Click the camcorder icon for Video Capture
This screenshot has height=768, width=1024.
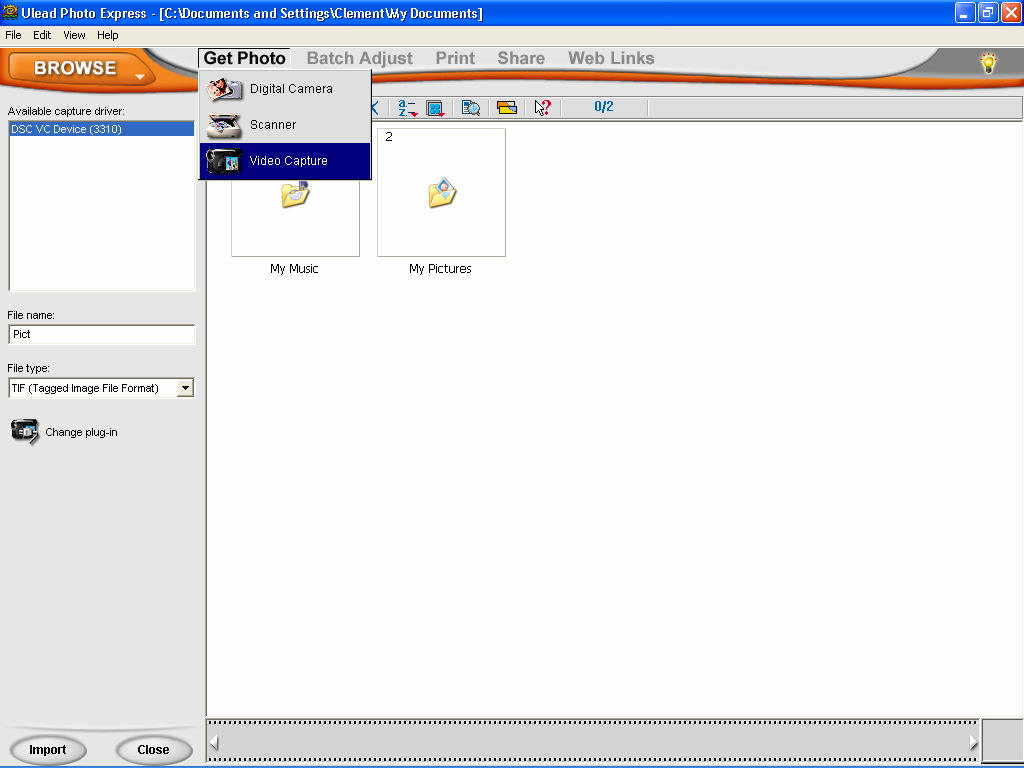coord(224,161)
